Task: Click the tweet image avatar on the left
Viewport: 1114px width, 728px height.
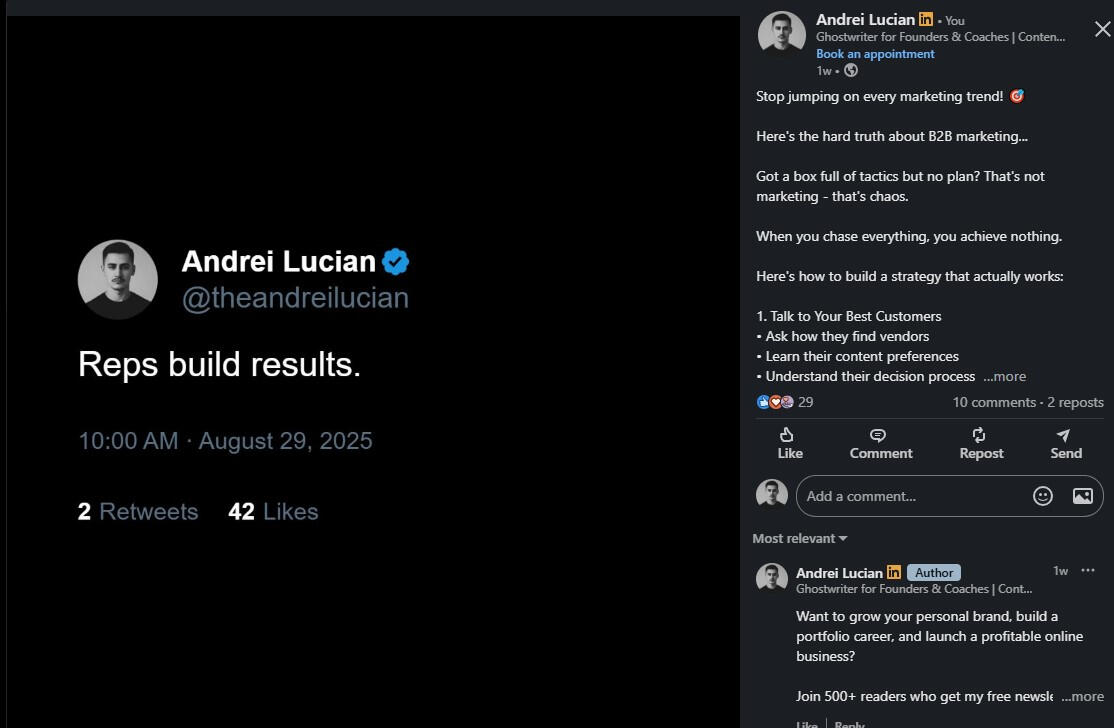Action: [x=118, y=279]
